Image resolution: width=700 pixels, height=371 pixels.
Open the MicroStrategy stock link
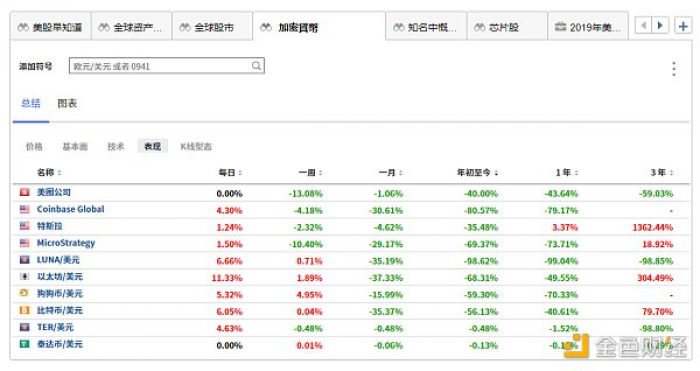(x=66, y=243)
